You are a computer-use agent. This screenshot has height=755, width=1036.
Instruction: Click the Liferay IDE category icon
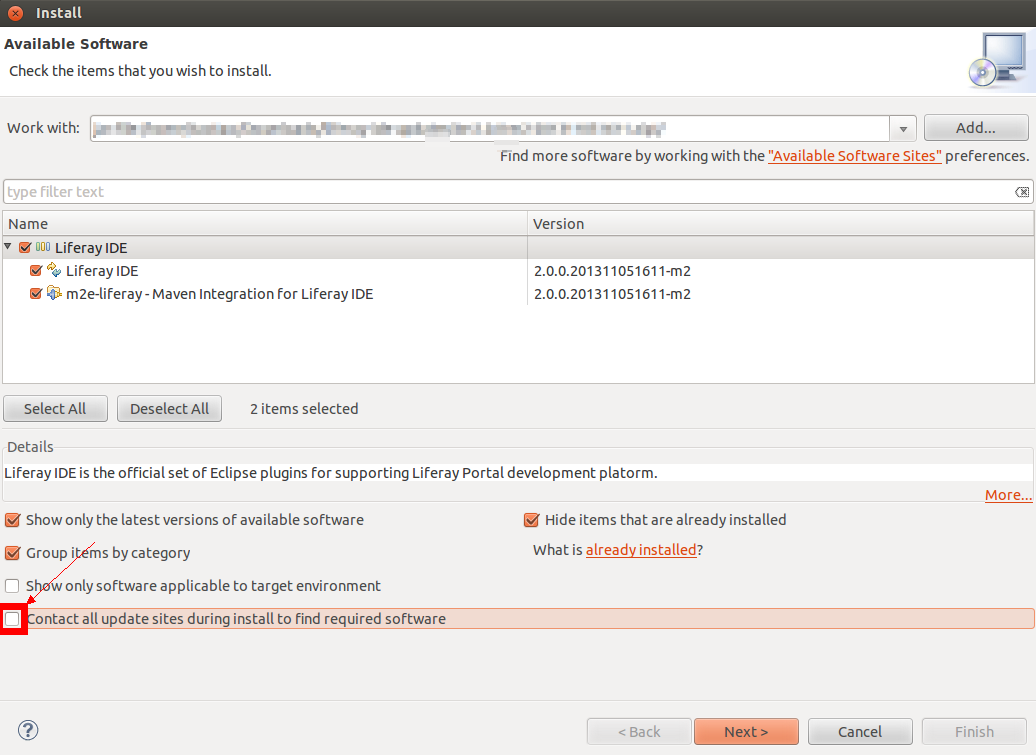42,248
